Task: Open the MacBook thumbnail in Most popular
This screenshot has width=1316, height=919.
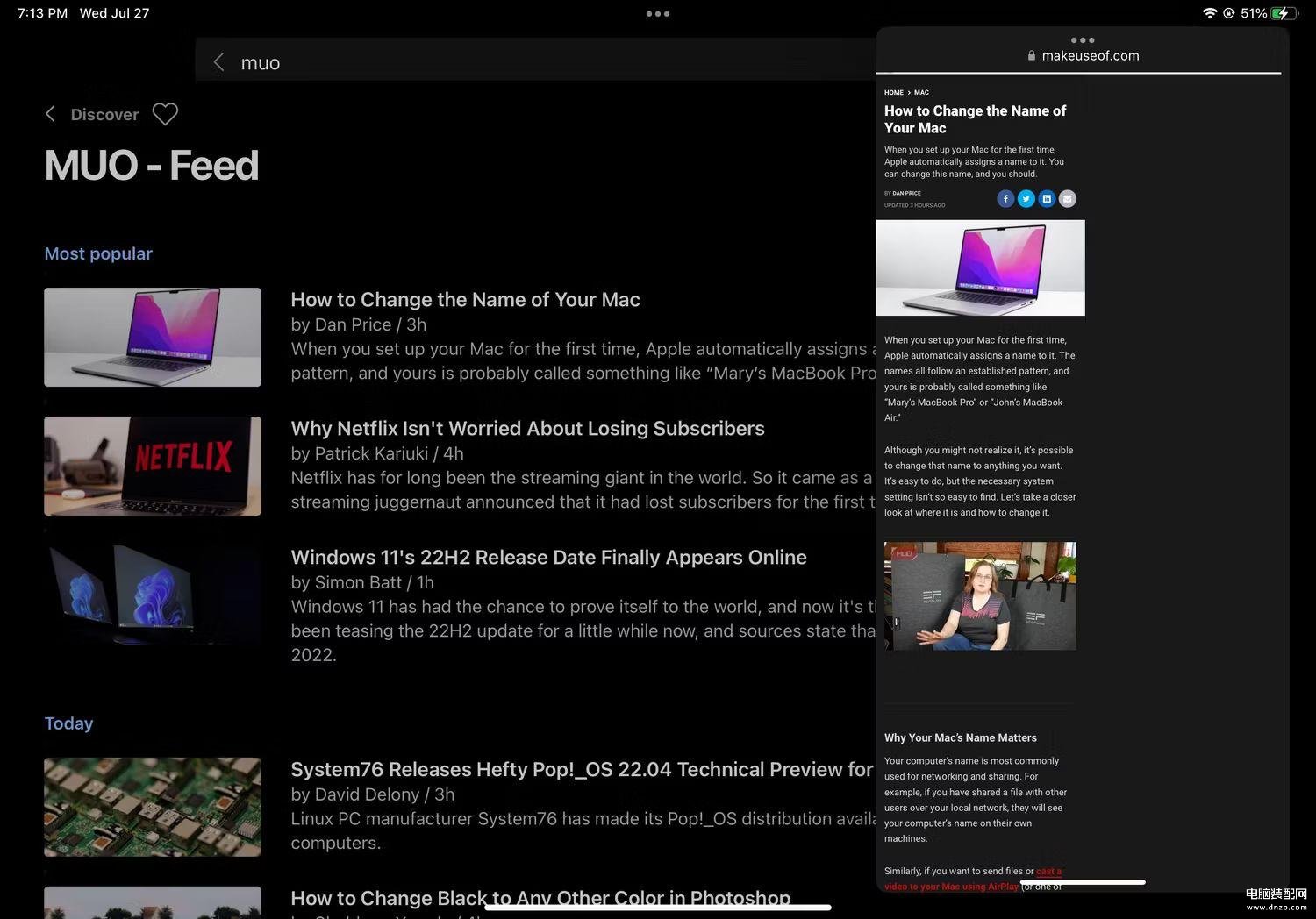Action: click(x=153, y=337)
